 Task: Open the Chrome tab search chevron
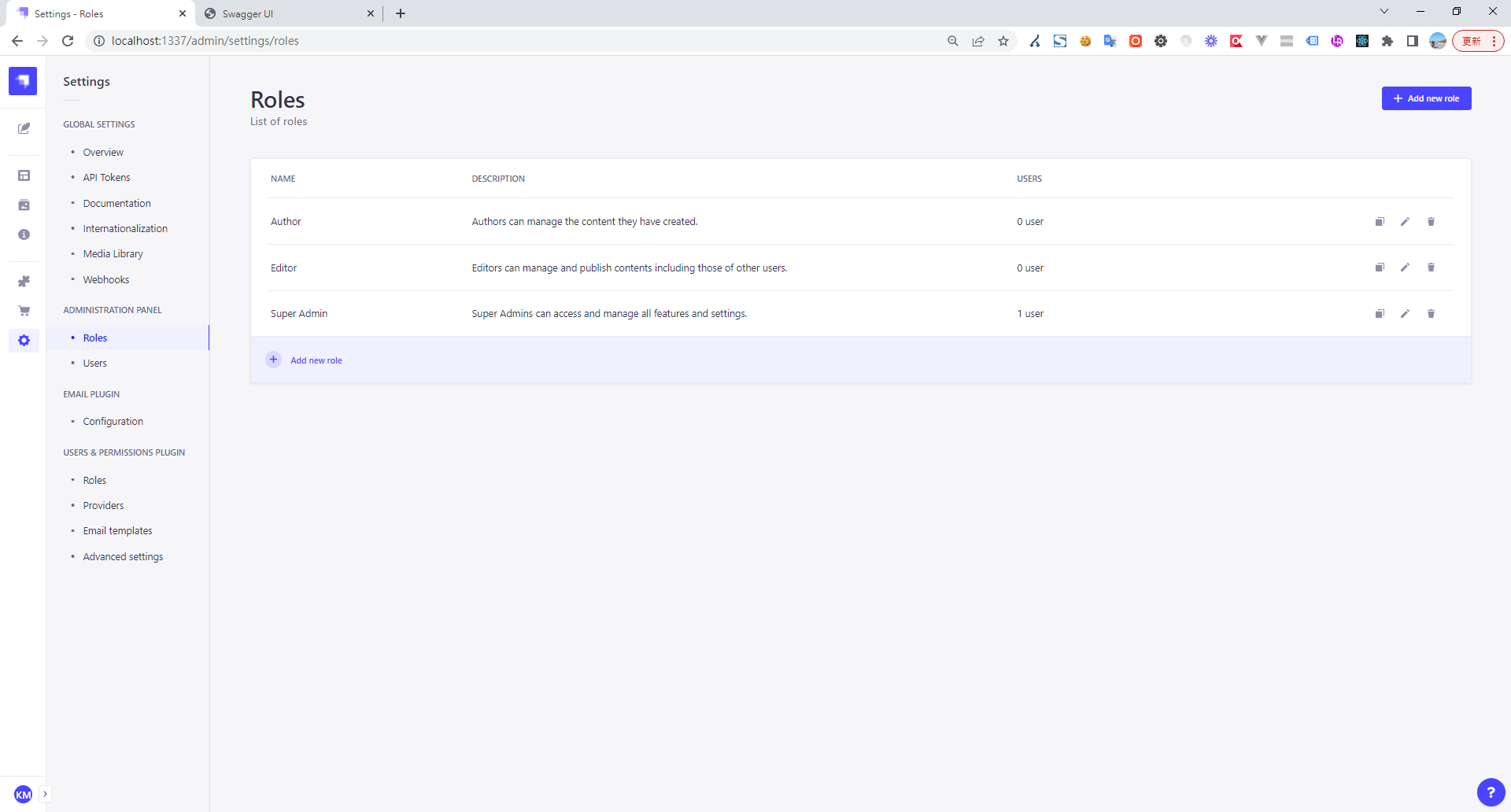1384,12
